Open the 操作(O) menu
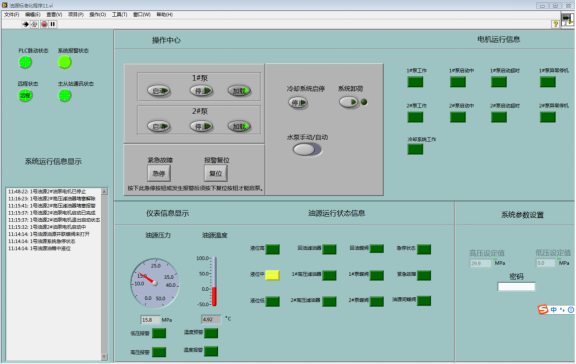Viewport: 576px width, 364px height. pyautogui.click(x=98, y=14)
